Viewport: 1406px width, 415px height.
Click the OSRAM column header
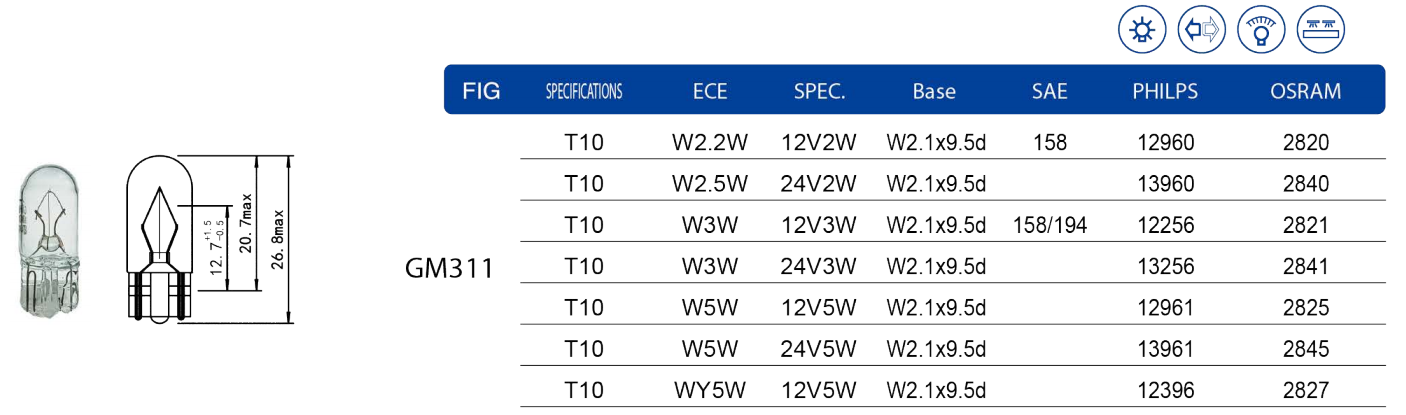click(1305, 91)
